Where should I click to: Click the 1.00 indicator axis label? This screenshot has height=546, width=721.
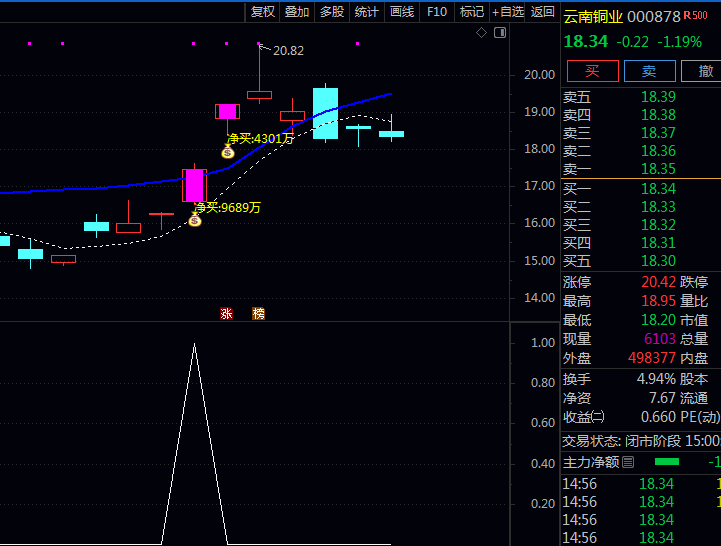point(543,343)
